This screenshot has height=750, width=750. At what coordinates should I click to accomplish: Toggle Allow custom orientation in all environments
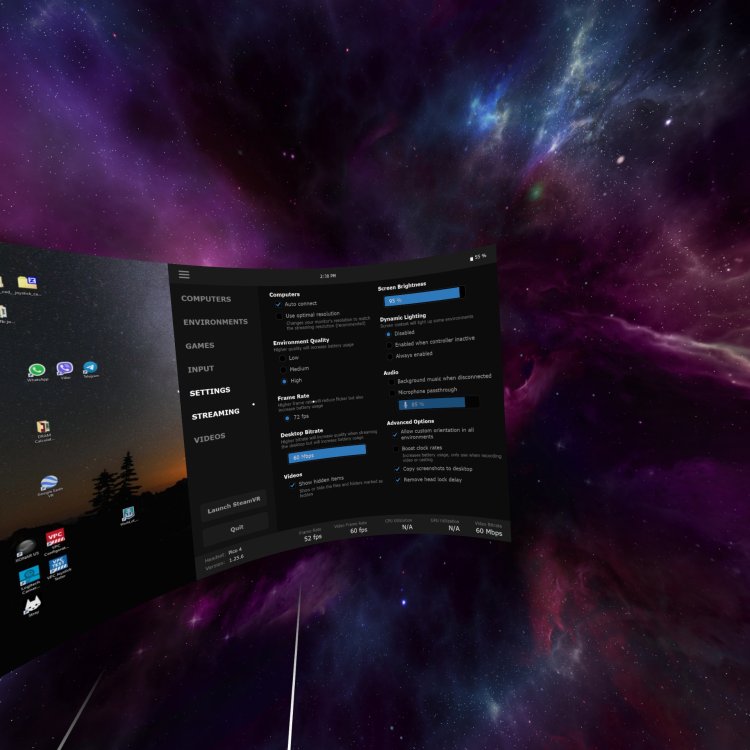point(395,435)
